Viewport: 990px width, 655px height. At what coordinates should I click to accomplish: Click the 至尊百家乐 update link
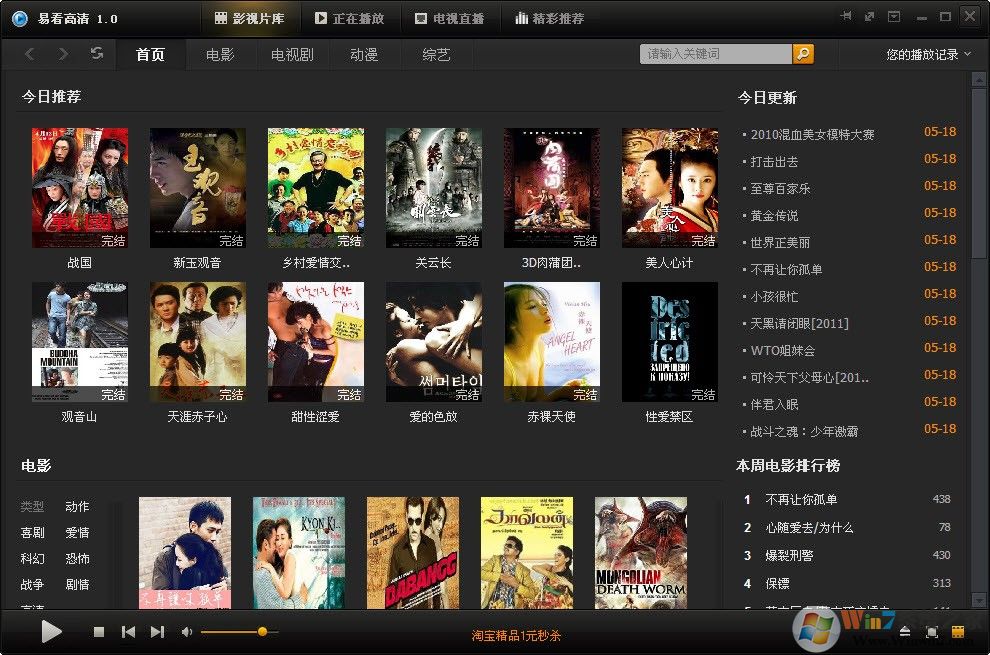(780, 189)
